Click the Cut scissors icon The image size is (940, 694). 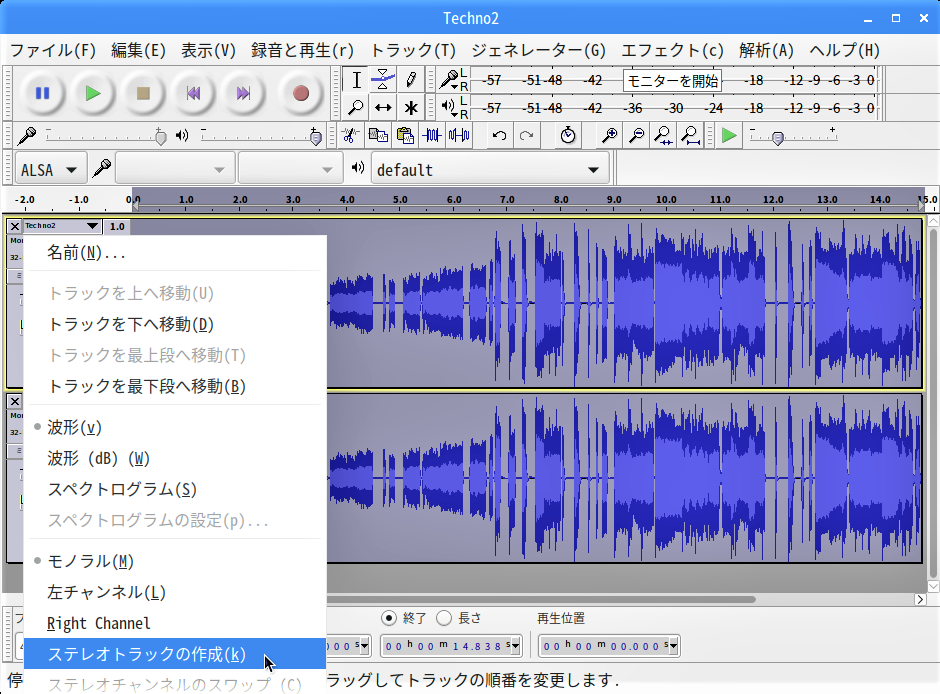pyautogui.click(x=350, y=135)
